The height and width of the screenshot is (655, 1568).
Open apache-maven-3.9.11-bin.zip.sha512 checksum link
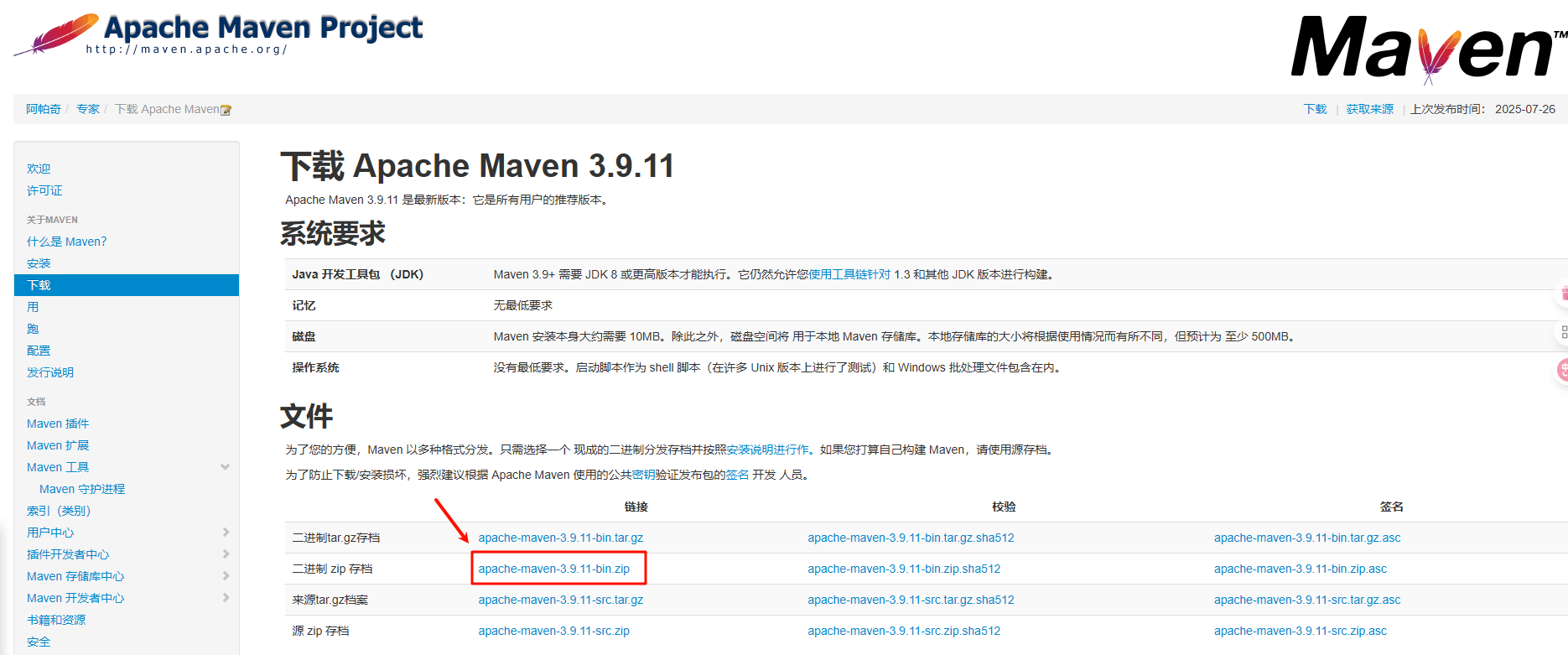click(903, 569)
